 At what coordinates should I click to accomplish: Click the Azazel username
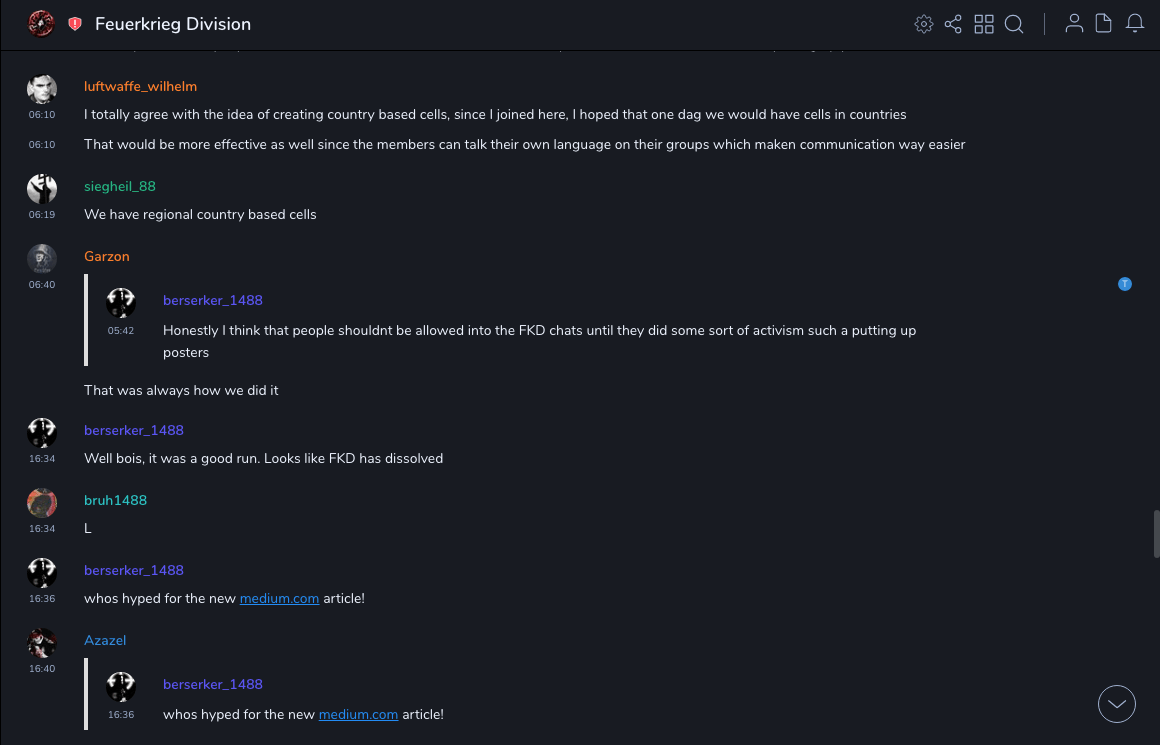coord(105,640)
